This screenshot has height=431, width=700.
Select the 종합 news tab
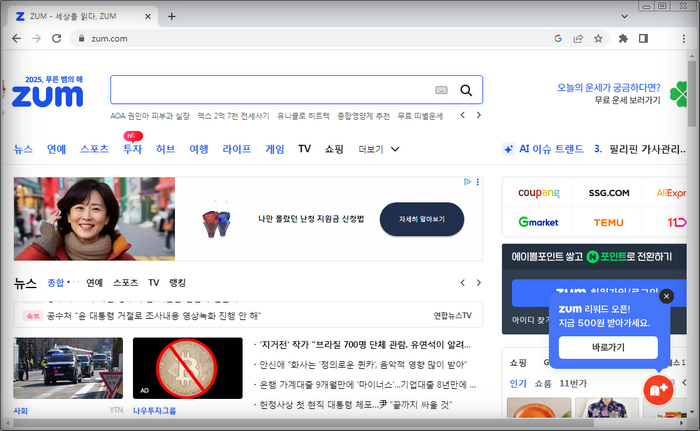(56, 283)
